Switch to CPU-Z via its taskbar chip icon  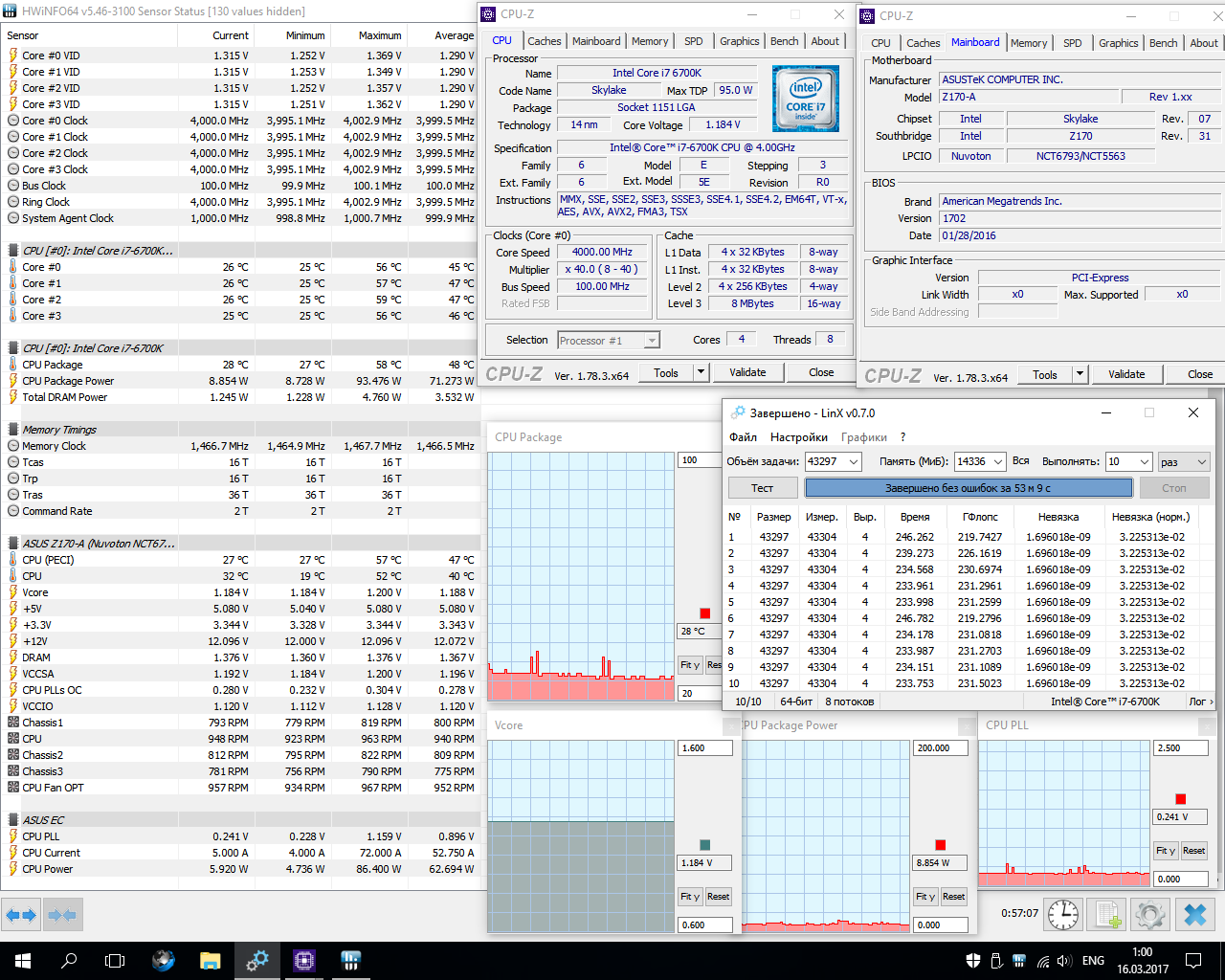(304, 960)
